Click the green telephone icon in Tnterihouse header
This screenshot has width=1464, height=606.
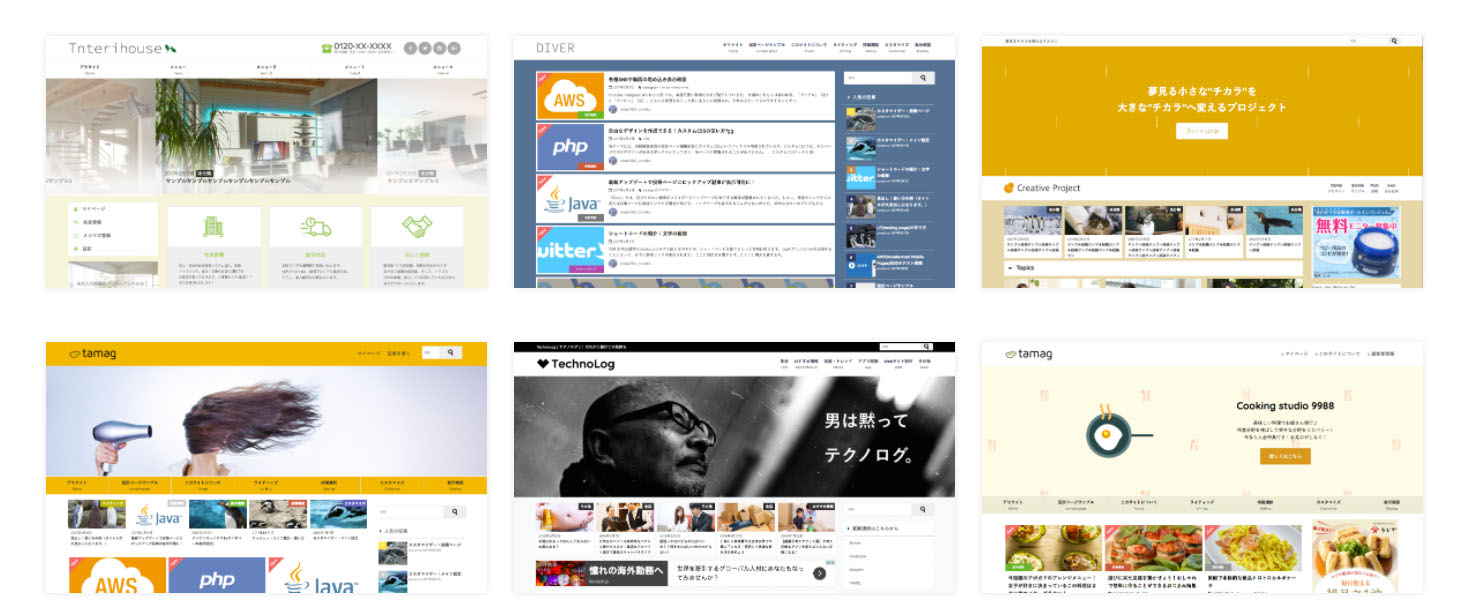pyautogui.click(x=326, y=48)
